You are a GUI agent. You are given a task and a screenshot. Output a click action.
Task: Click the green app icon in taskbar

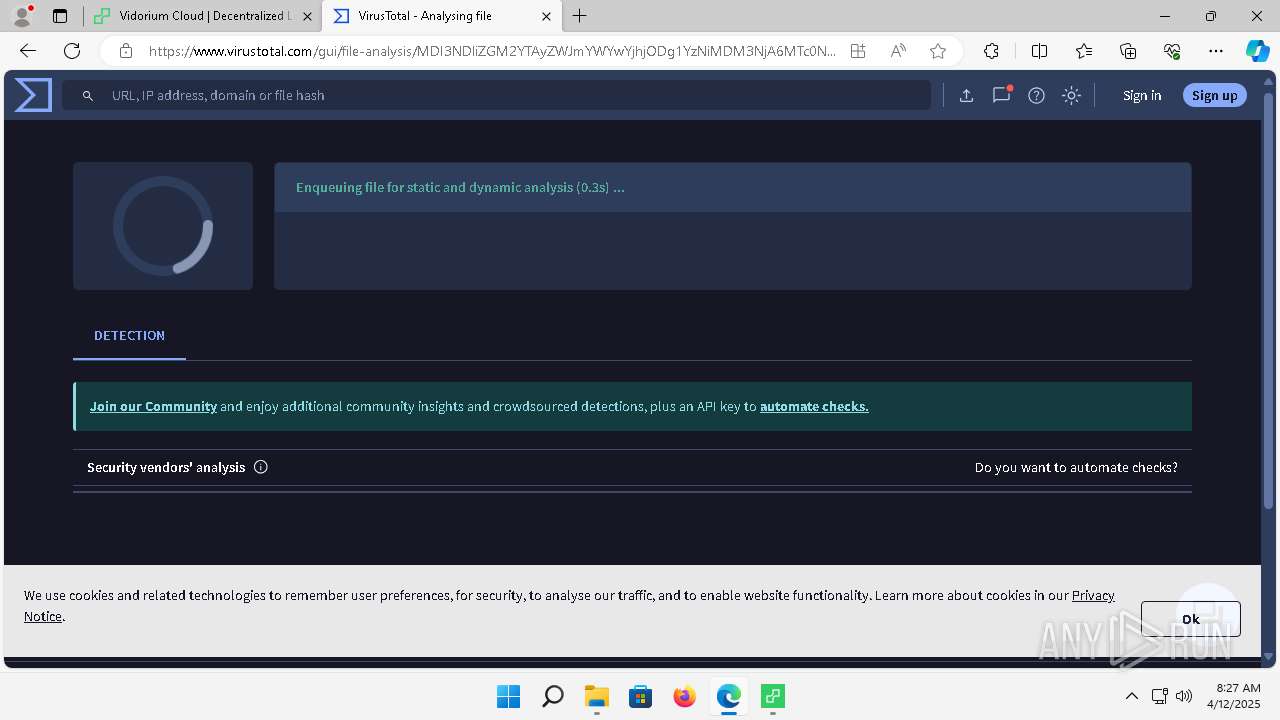click(772, 696)
